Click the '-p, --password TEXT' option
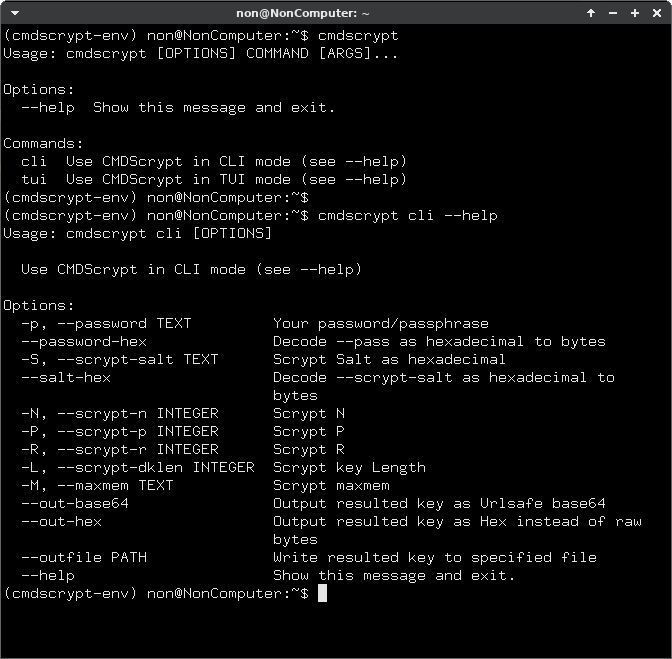 (106, 324)
